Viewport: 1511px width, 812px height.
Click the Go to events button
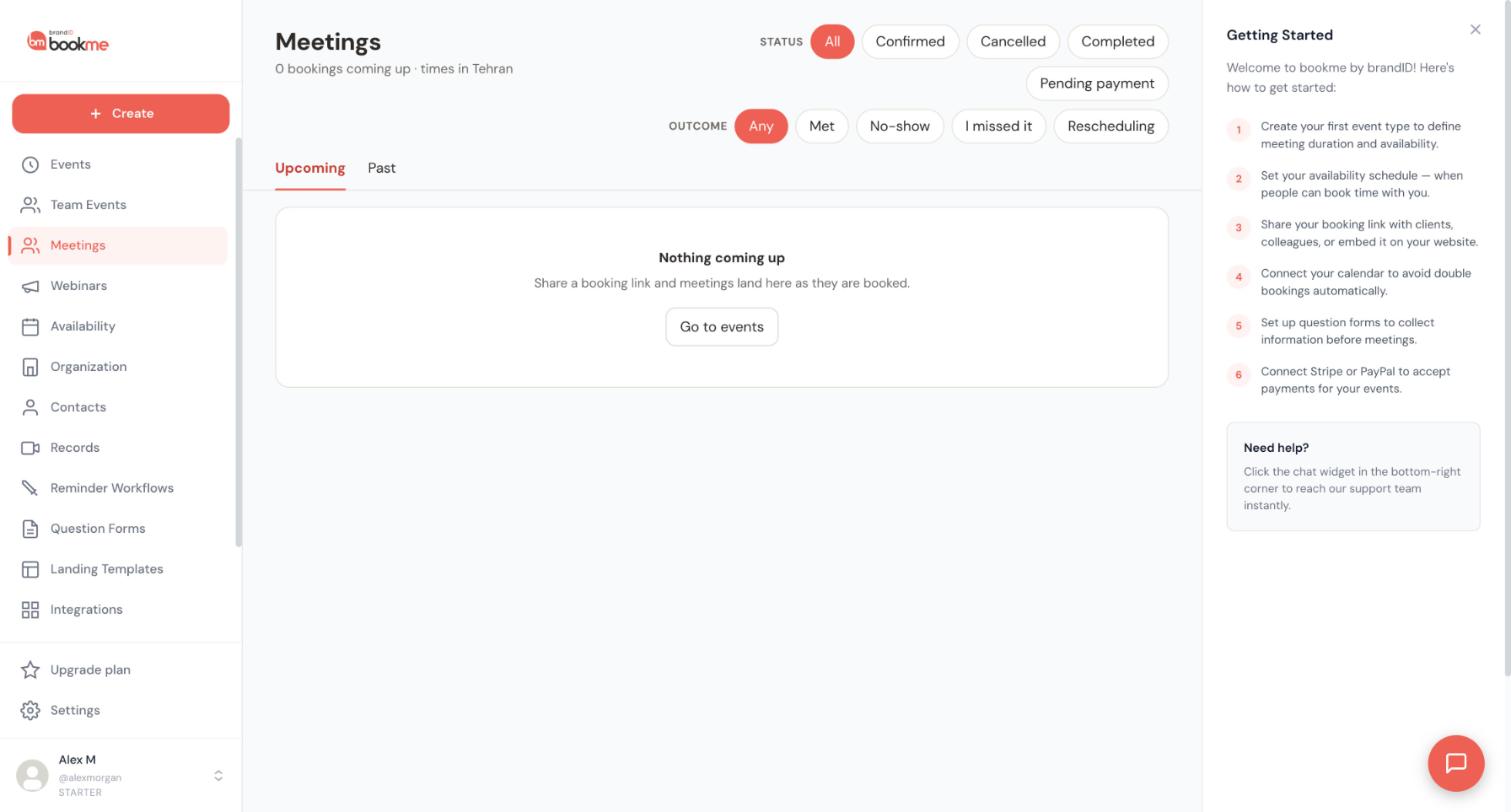click(722, 327)
